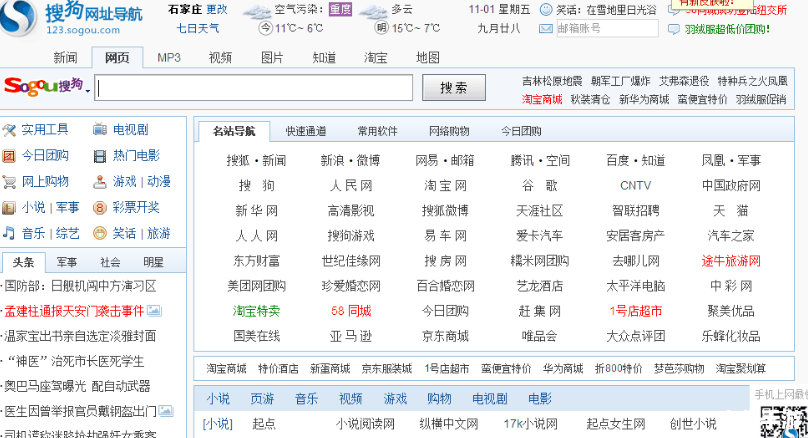Screen dimensions: 808x438
Task: Open the CNTV site link
Action: pyautogui.click(x=635, y=186)
